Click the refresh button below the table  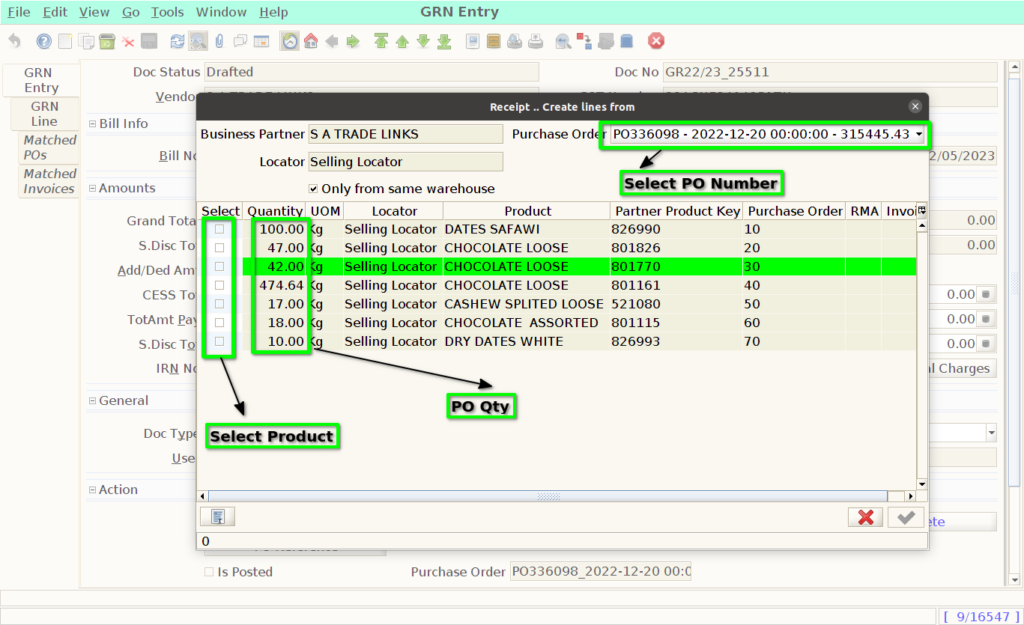[x=217, y=517]
